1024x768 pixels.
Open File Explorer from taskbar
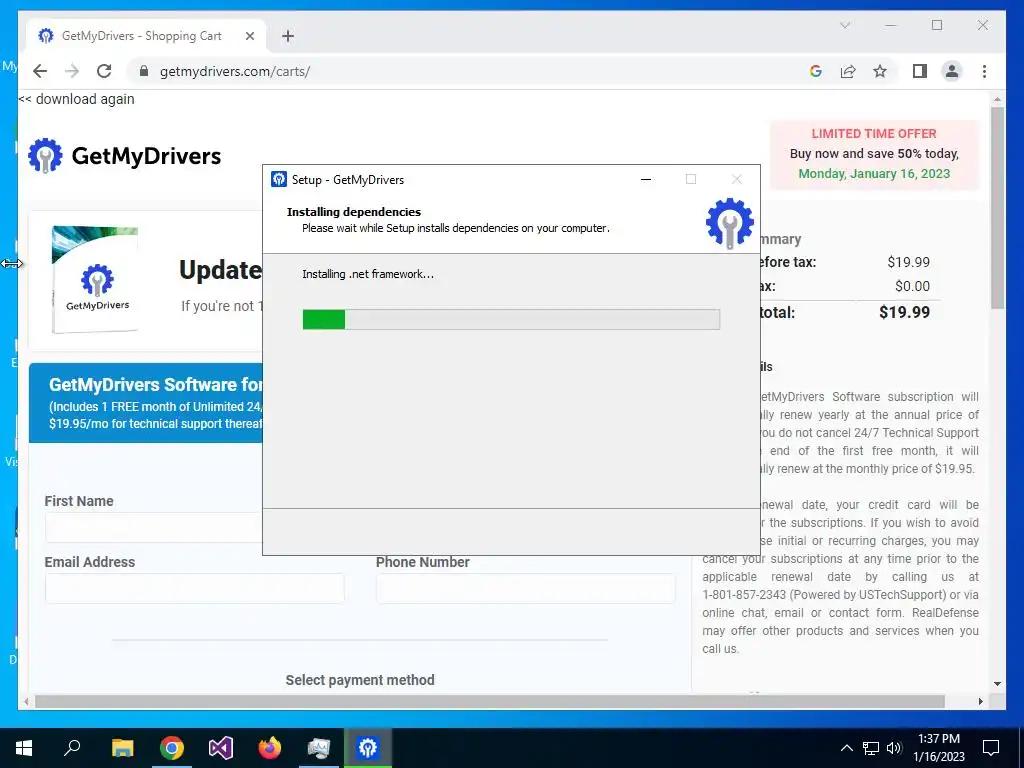tap(122, 748)
